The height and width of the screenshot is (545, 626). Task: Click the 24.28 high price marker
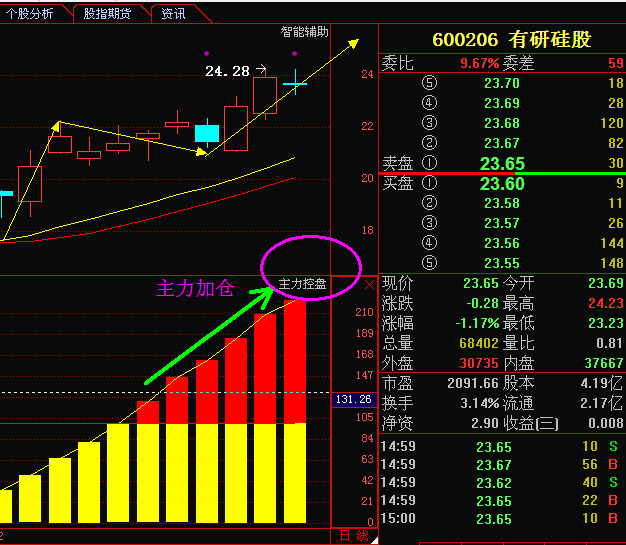(227, 71)
